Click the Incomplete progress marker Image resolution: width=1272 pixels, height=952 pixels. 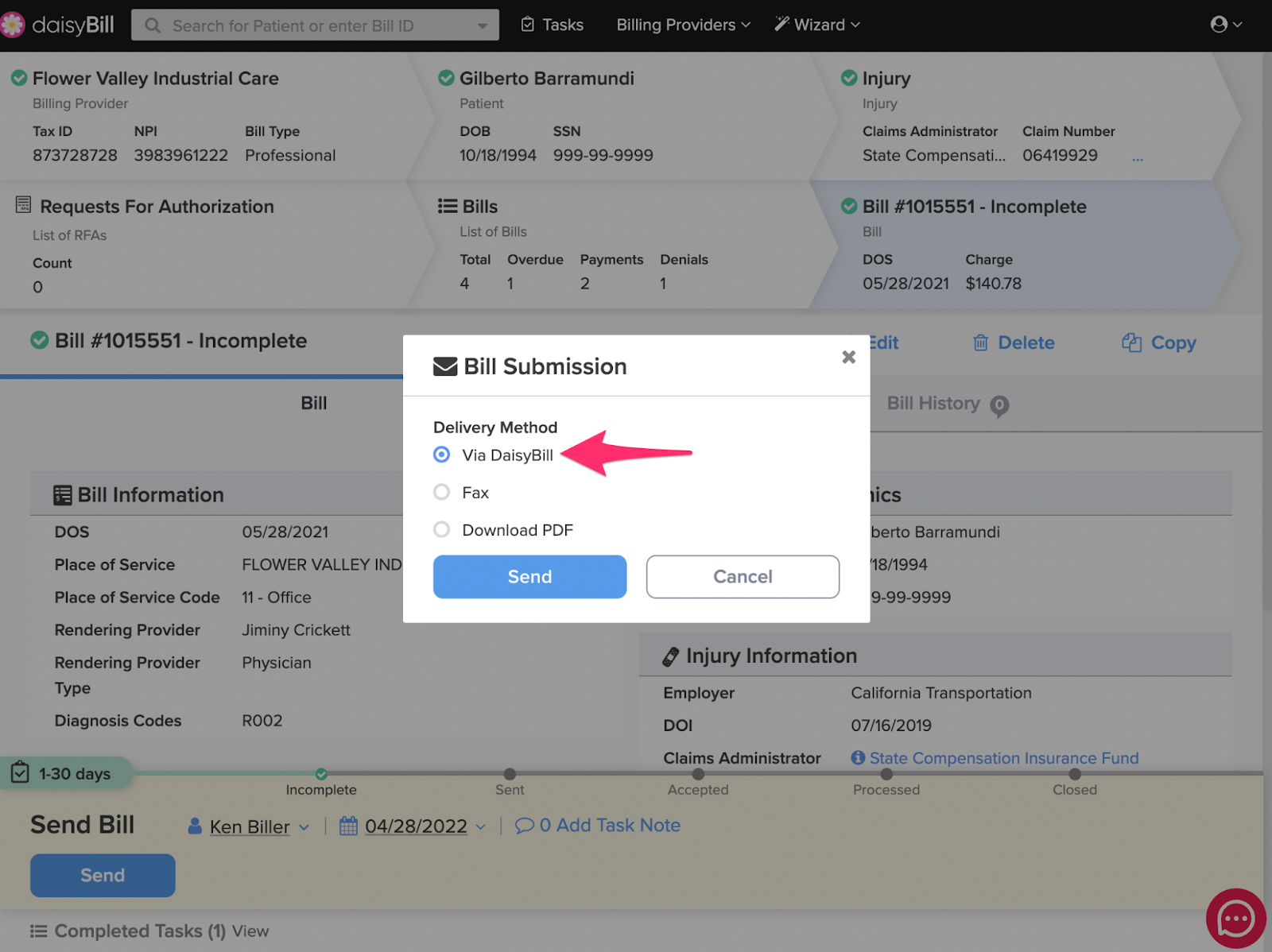point(321,774)
